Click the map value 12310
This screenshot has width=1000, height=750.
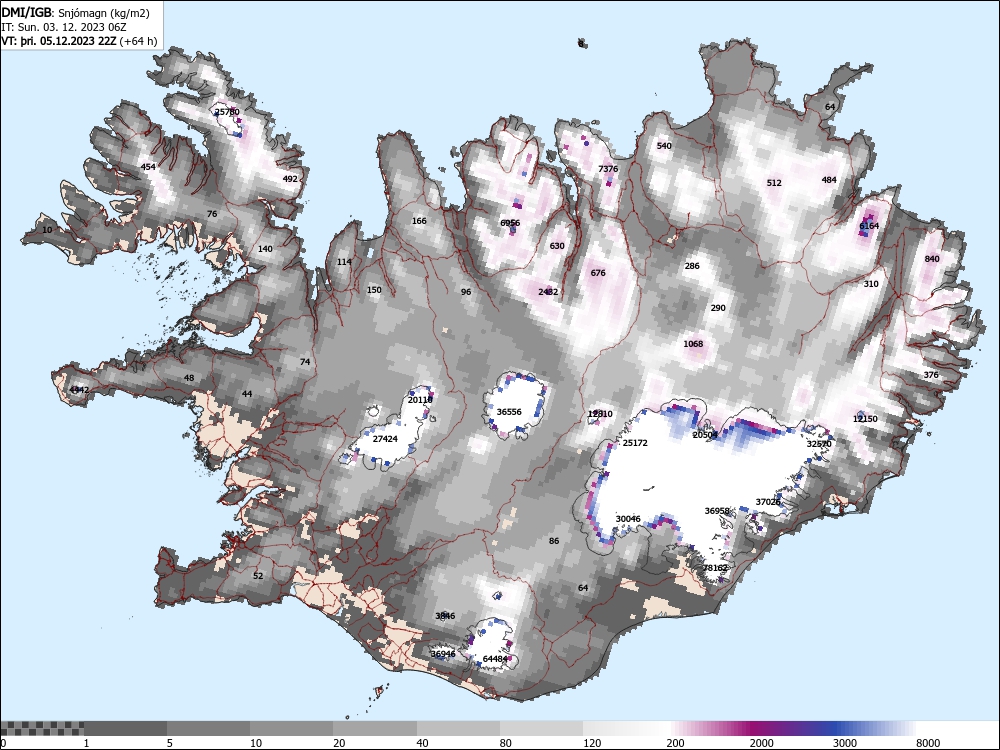(x=600, y=414)
